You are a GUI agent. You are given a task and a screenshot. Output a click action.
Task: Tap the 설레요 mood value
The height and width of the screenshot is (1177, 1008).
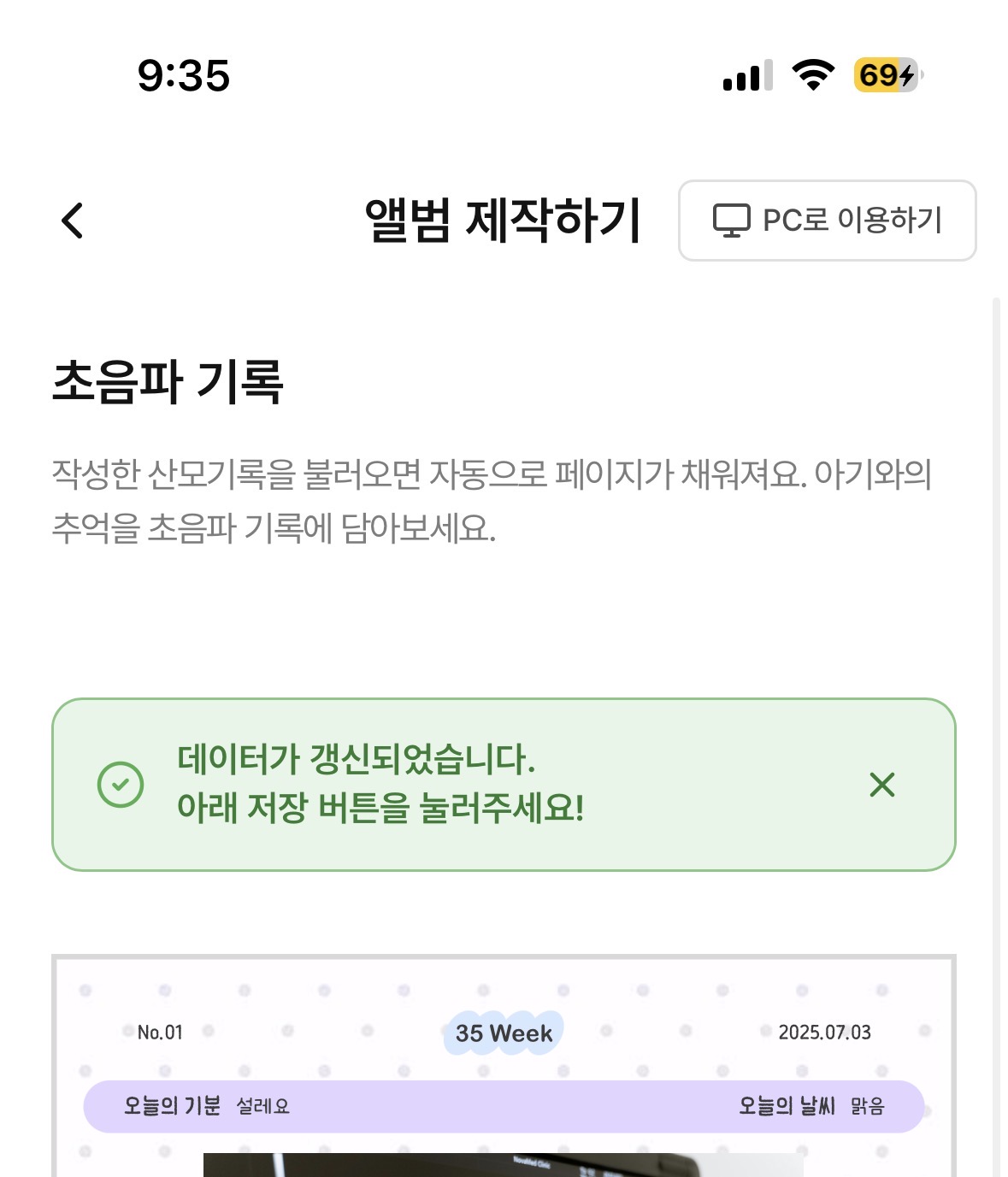click(263, 1107)
